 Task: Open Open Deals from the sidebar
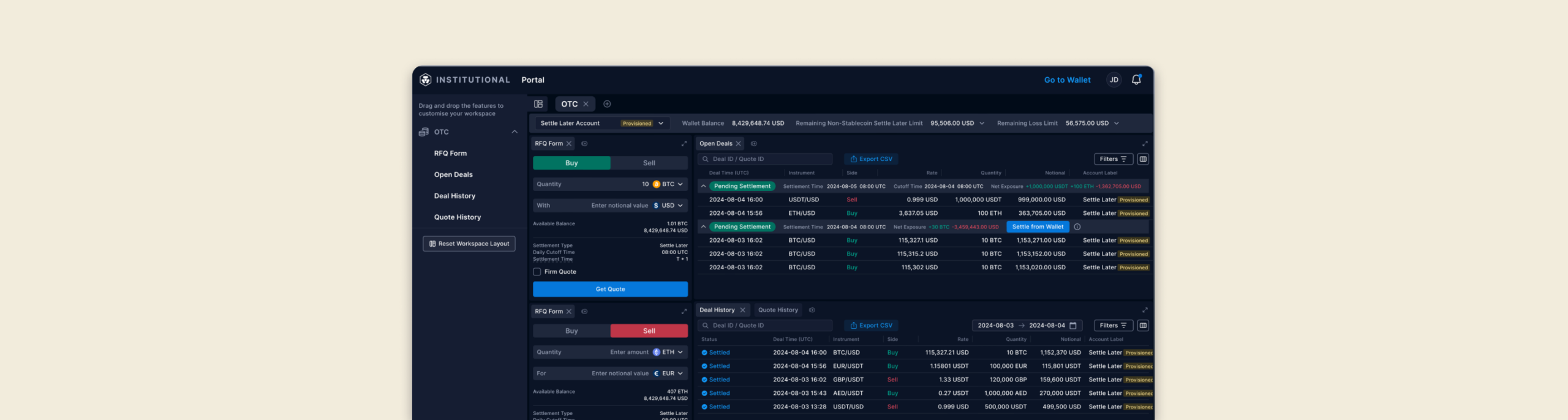click(453, 175)
